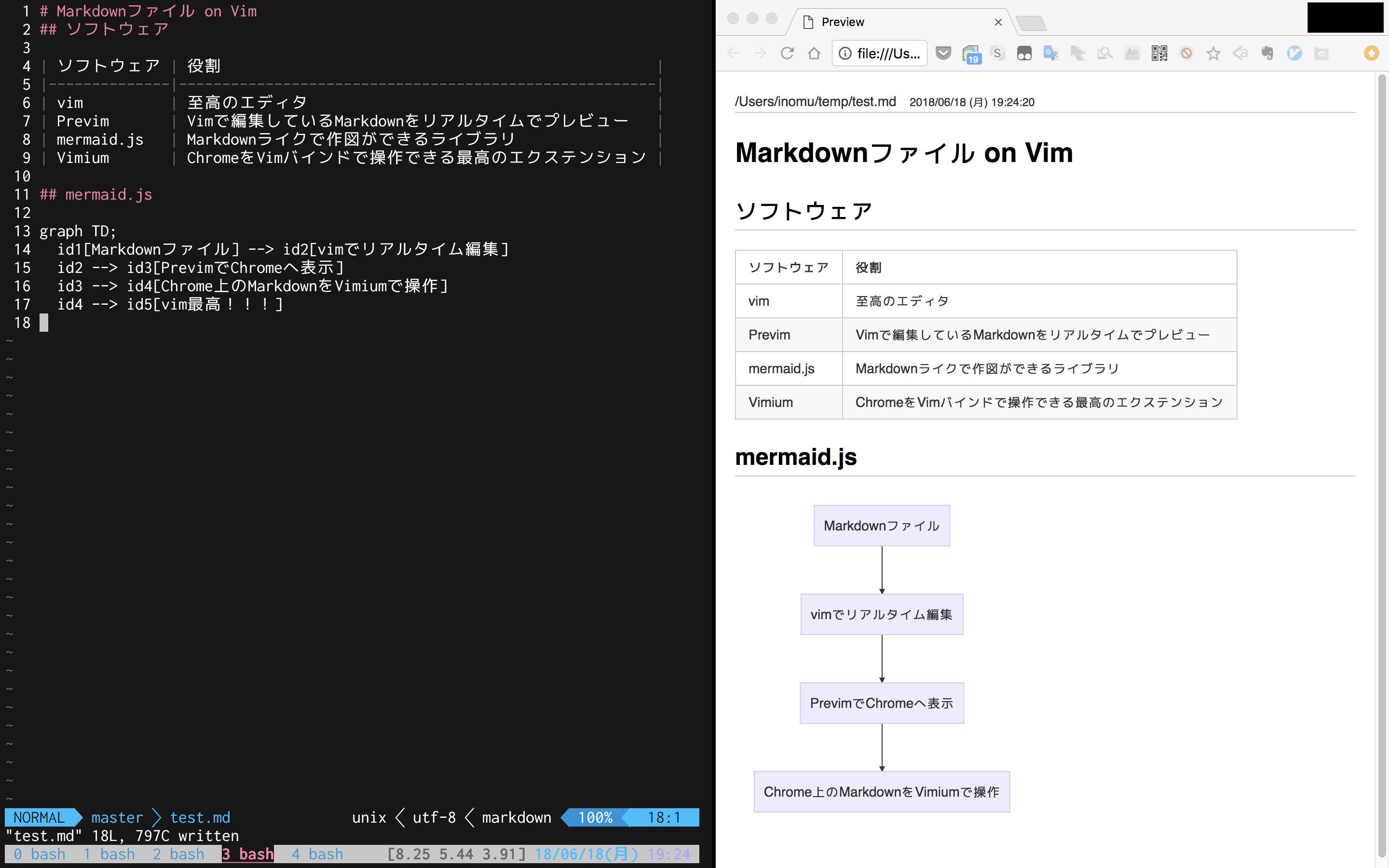The width and height of the screenshot is (1389, 868).
Task: Select the tmux window labeled 2 bash
Action: (x=178, y=854)
